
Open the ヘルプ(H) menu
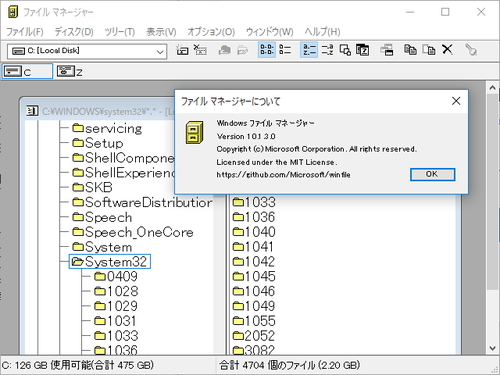(x=322, y=32)
